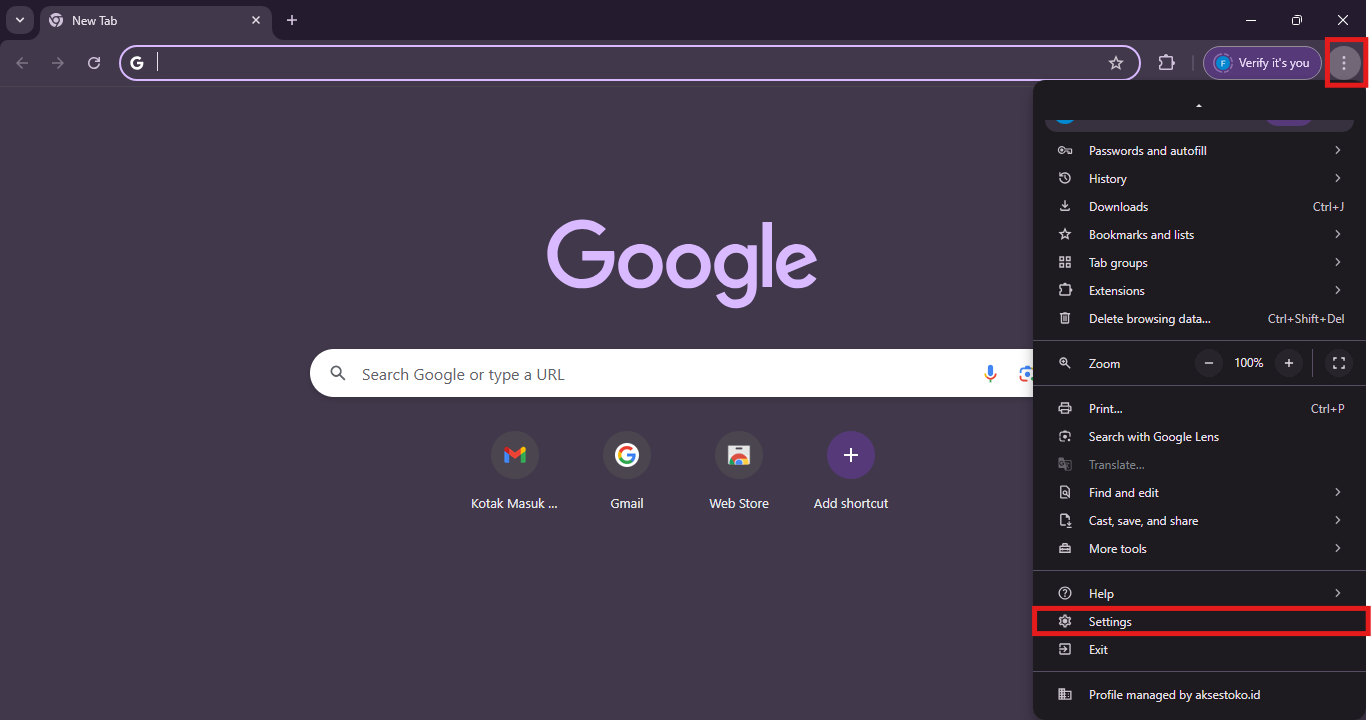Bookmark this tab with the star icon
Screen dimensions: 1371x720
(x=1116, y=63)
